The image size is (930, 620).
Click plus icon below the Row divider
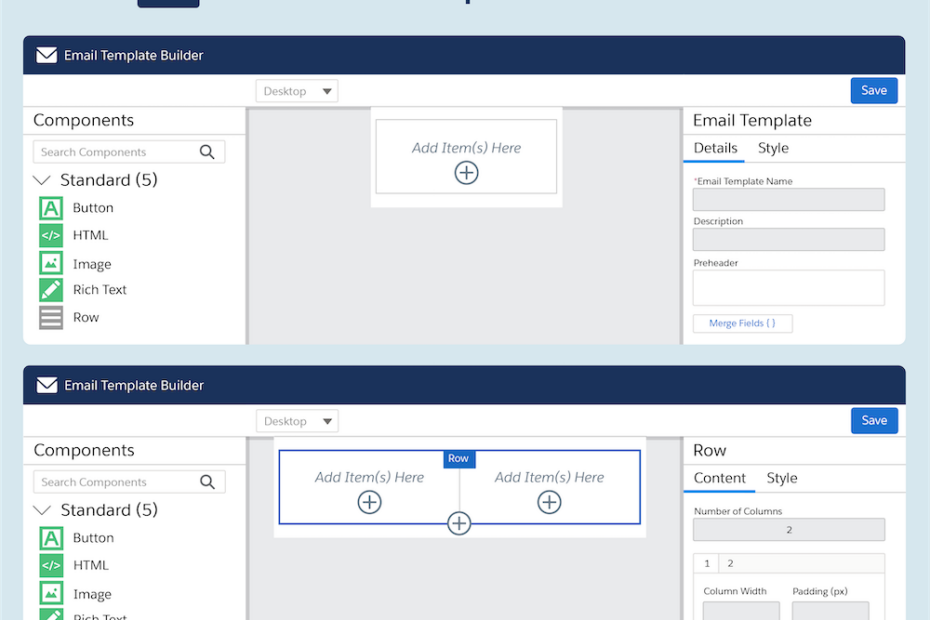click(459, 523)
